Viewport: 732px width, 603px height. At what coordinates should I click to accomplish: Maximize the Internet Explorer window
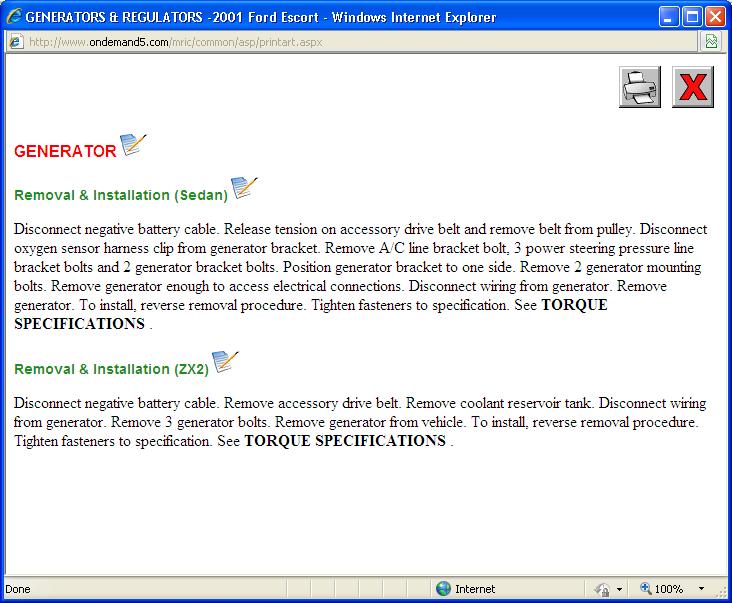692,17
